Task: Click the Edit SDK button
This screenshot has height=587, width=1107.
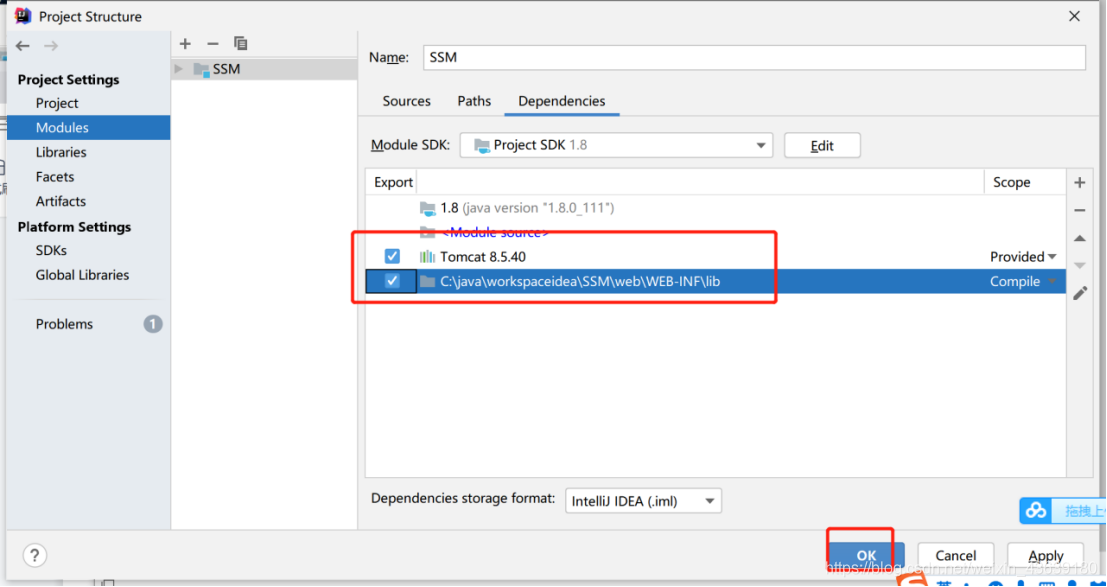Action: 822,146
